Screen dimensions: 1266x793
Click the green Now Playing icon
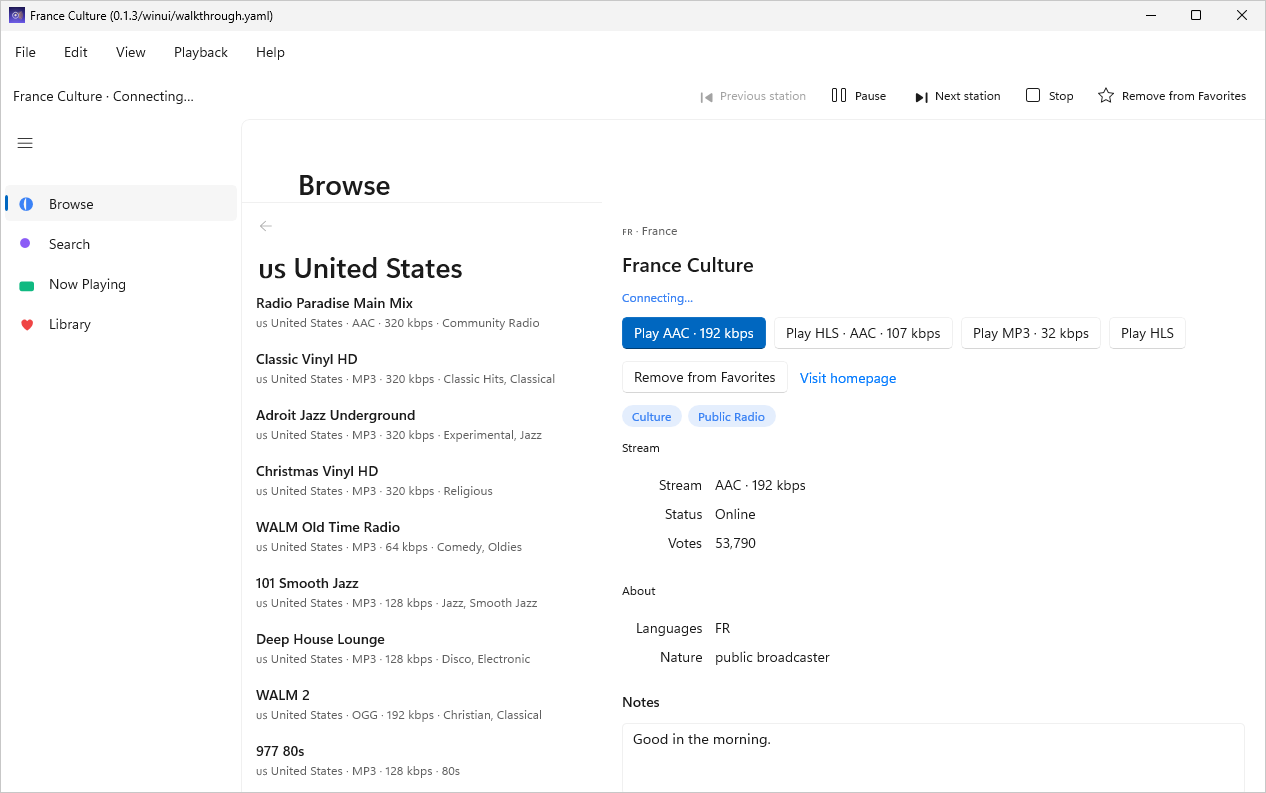(26, 285)
